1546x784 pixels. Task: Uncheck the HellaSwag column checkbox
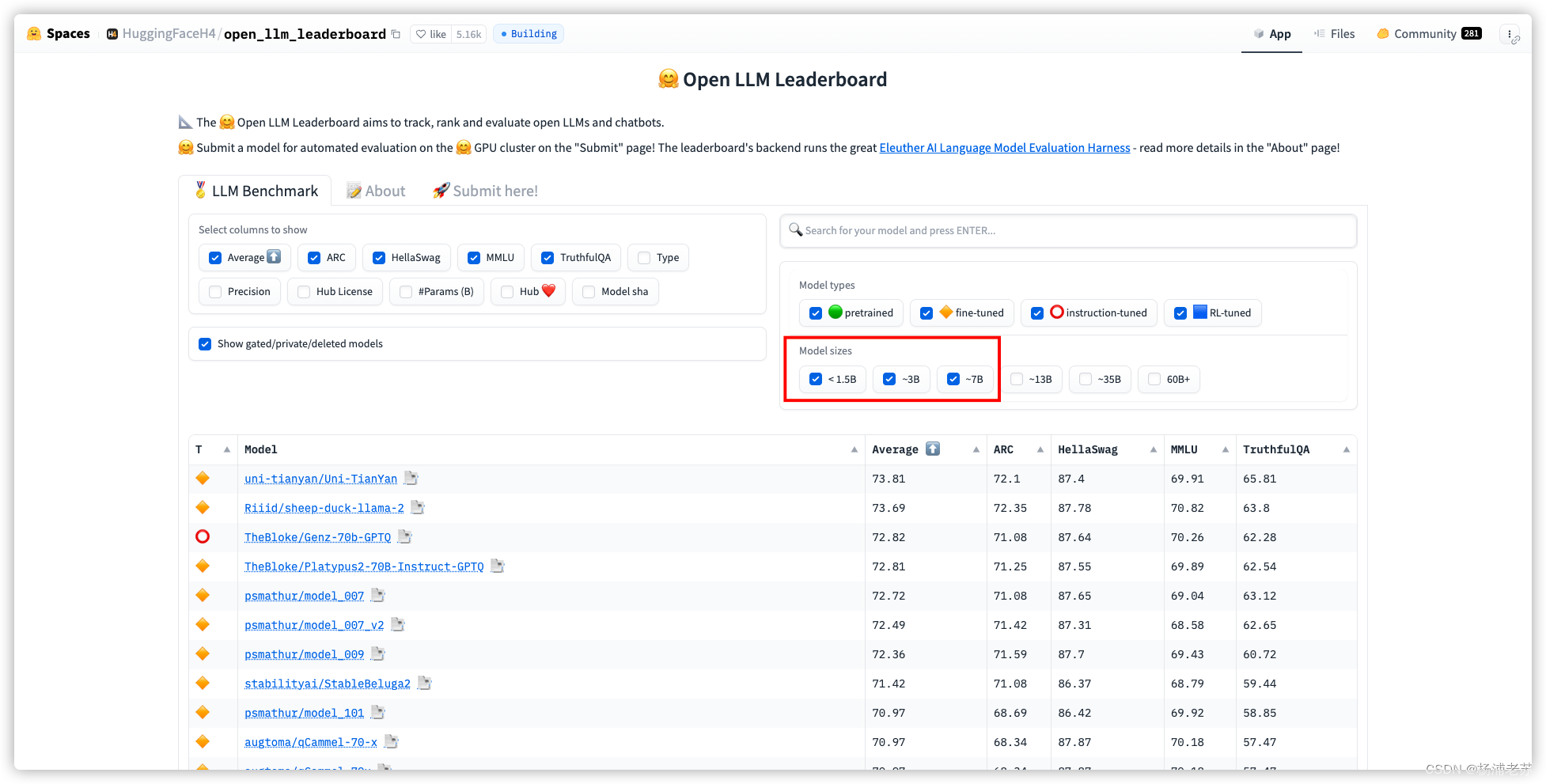[379, 258]
